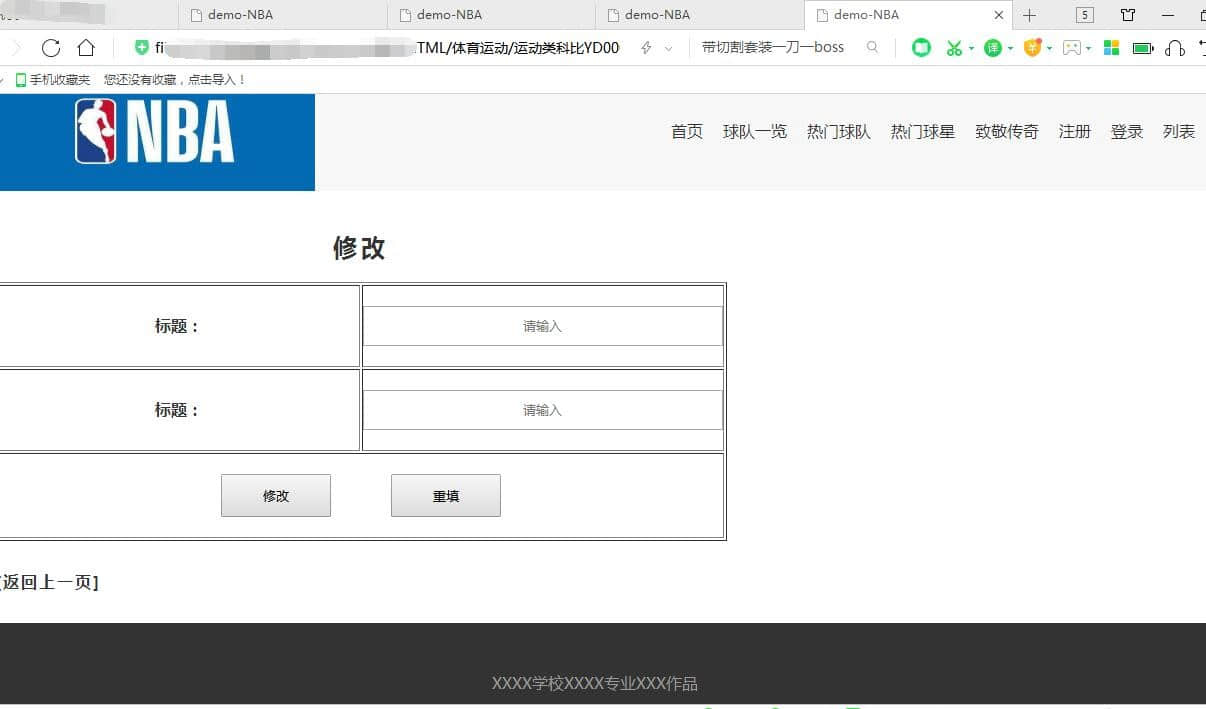Screen dimensions: 1206x709
Task: Expand the translate icon dropdown arrow
Action: [1010, 48]
